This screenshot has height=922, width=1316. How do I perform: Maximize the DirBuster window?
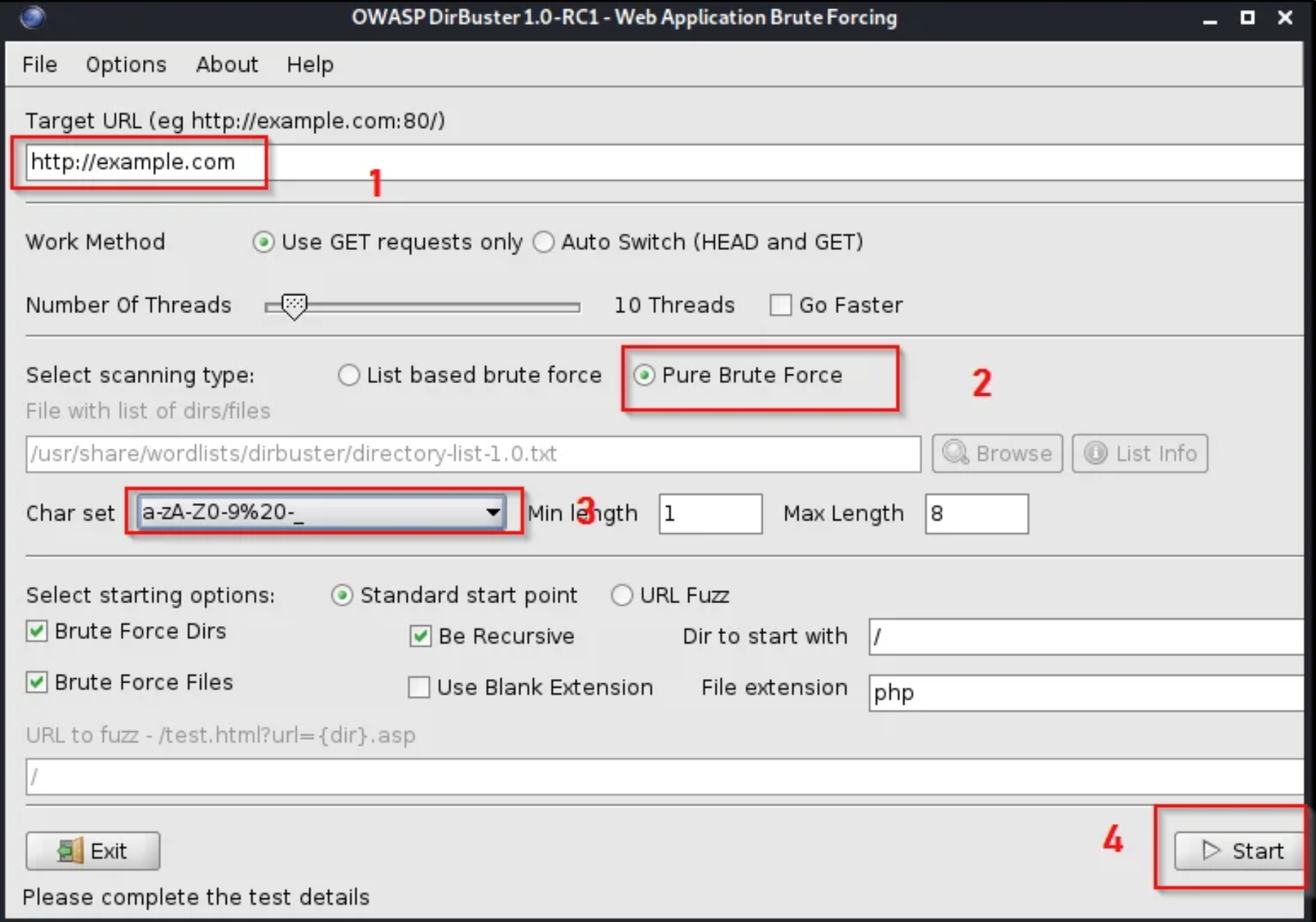1247,17
